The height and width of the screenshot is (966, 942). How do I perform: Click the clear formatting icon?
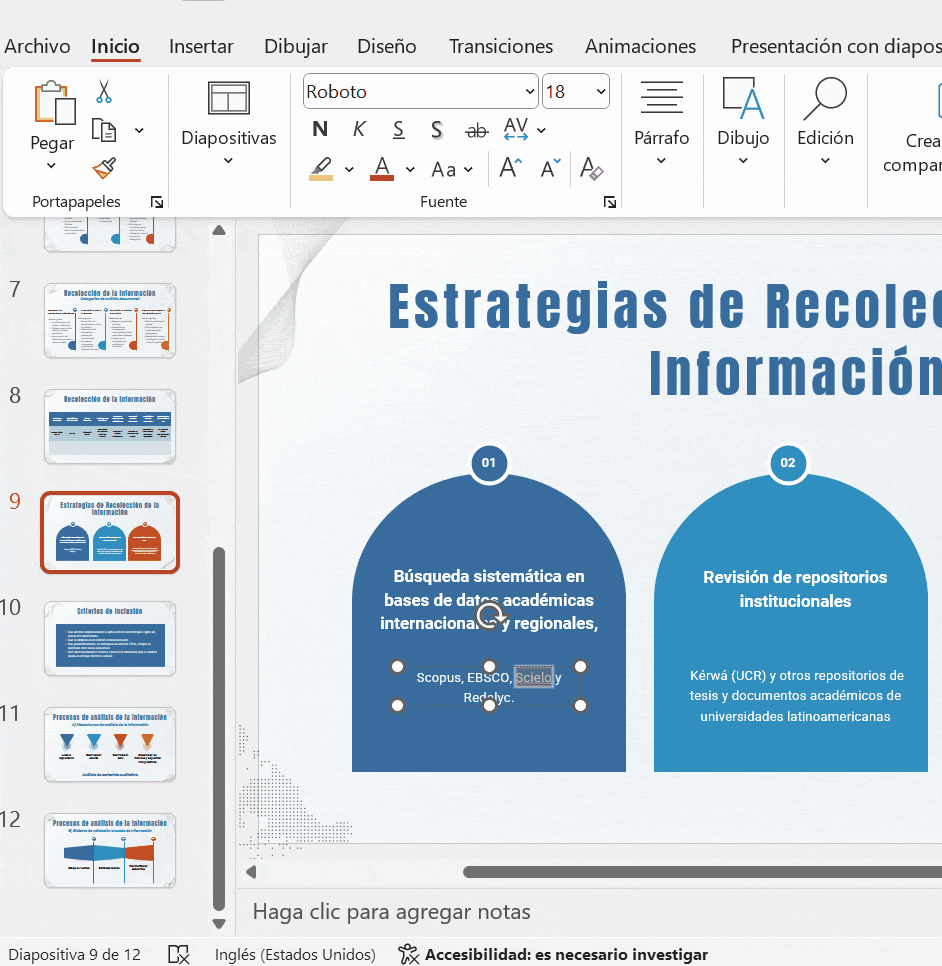pos(592,169)
